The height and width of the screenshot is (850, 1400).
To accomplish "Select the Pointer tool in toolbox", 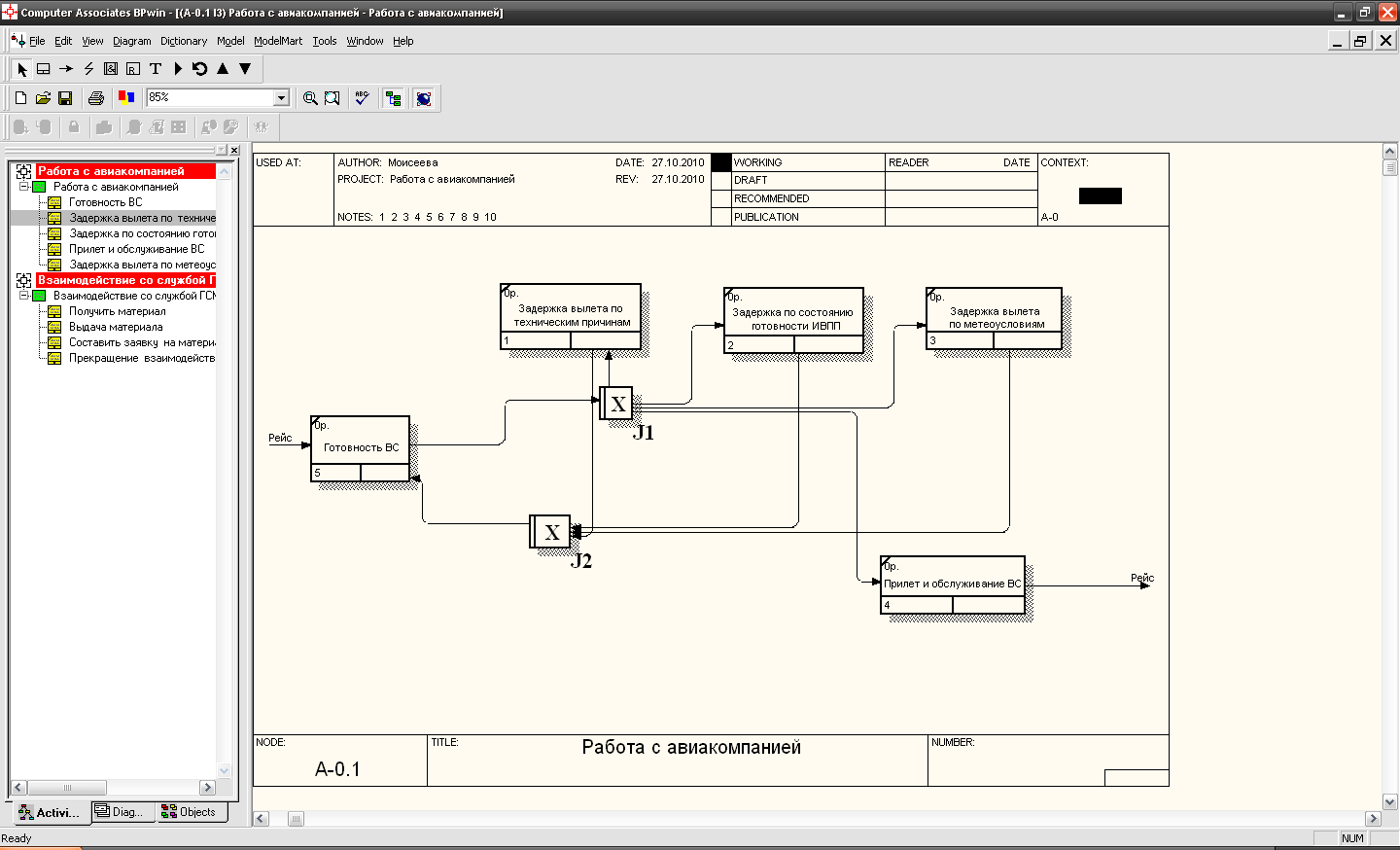I will pos(21,69).
